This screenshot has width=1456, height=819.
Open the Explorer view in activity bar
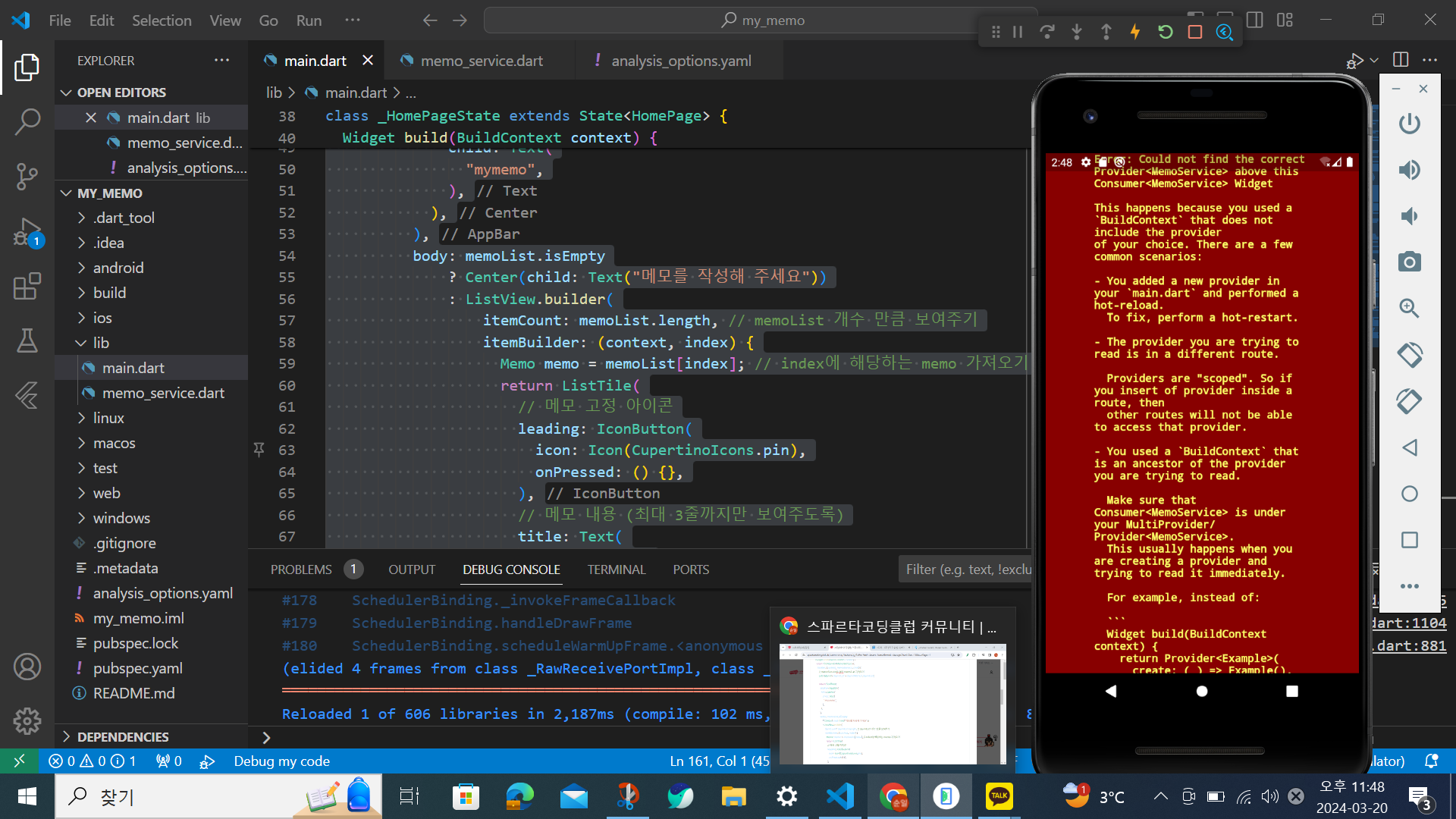pyautogui.click(x=27, y=67)
